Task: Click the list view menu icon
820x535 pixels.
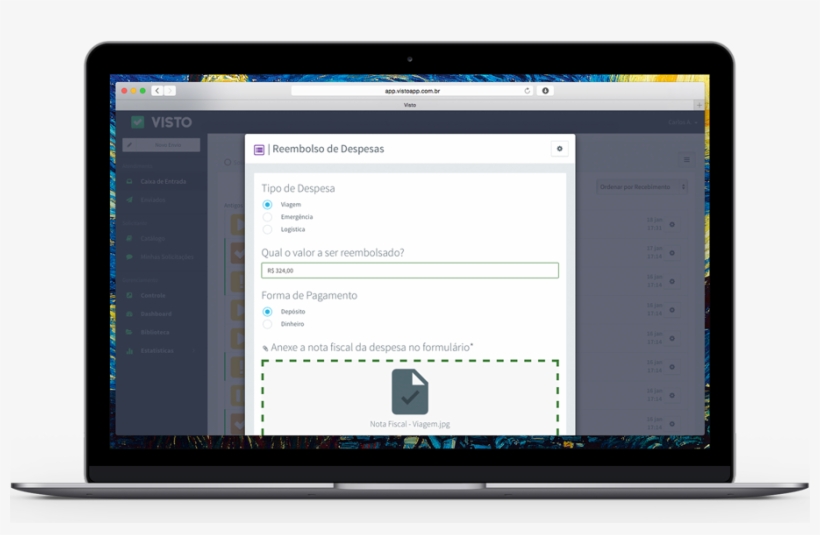Action: (x=686, y=159)
